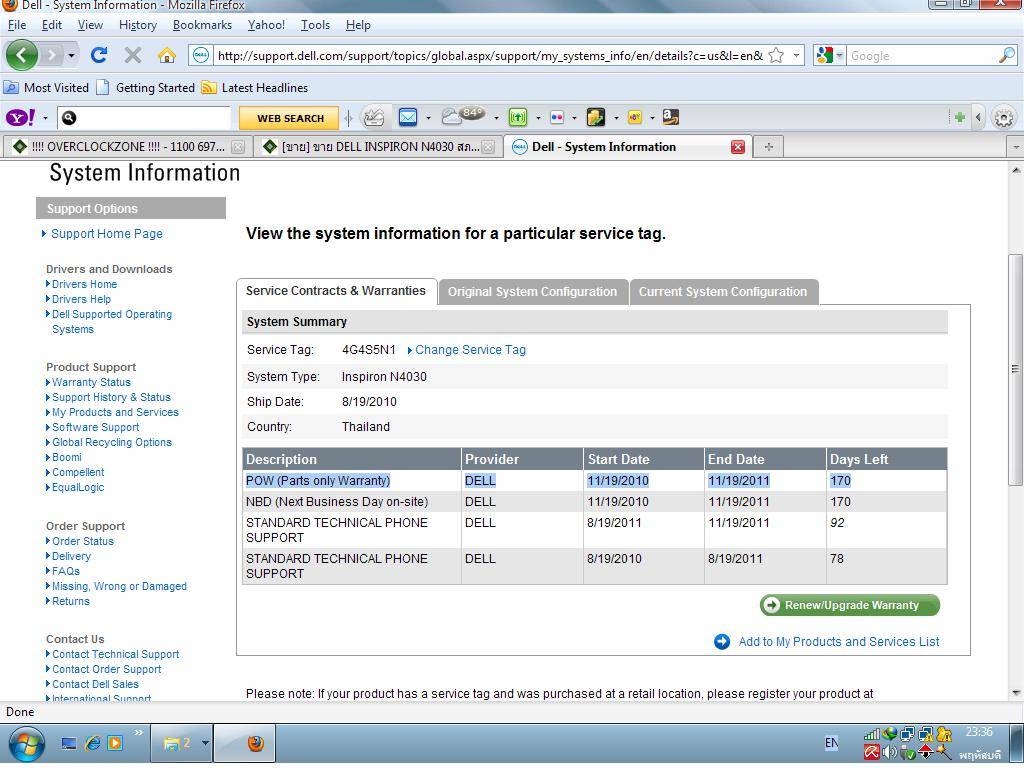
Task: Open the Flickr icon in Yahoo toolbar
Action: tap(557, 117)
